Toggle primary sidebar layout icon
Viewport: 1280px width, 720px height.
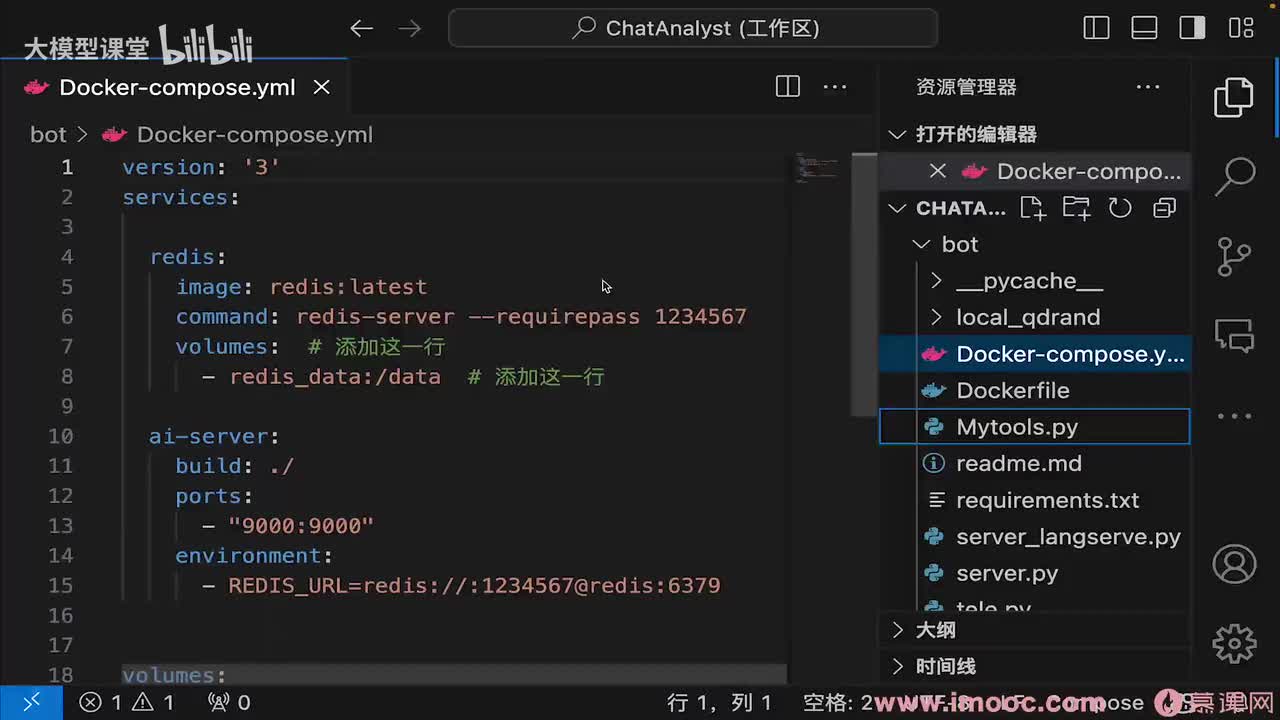pos(1097,28)
